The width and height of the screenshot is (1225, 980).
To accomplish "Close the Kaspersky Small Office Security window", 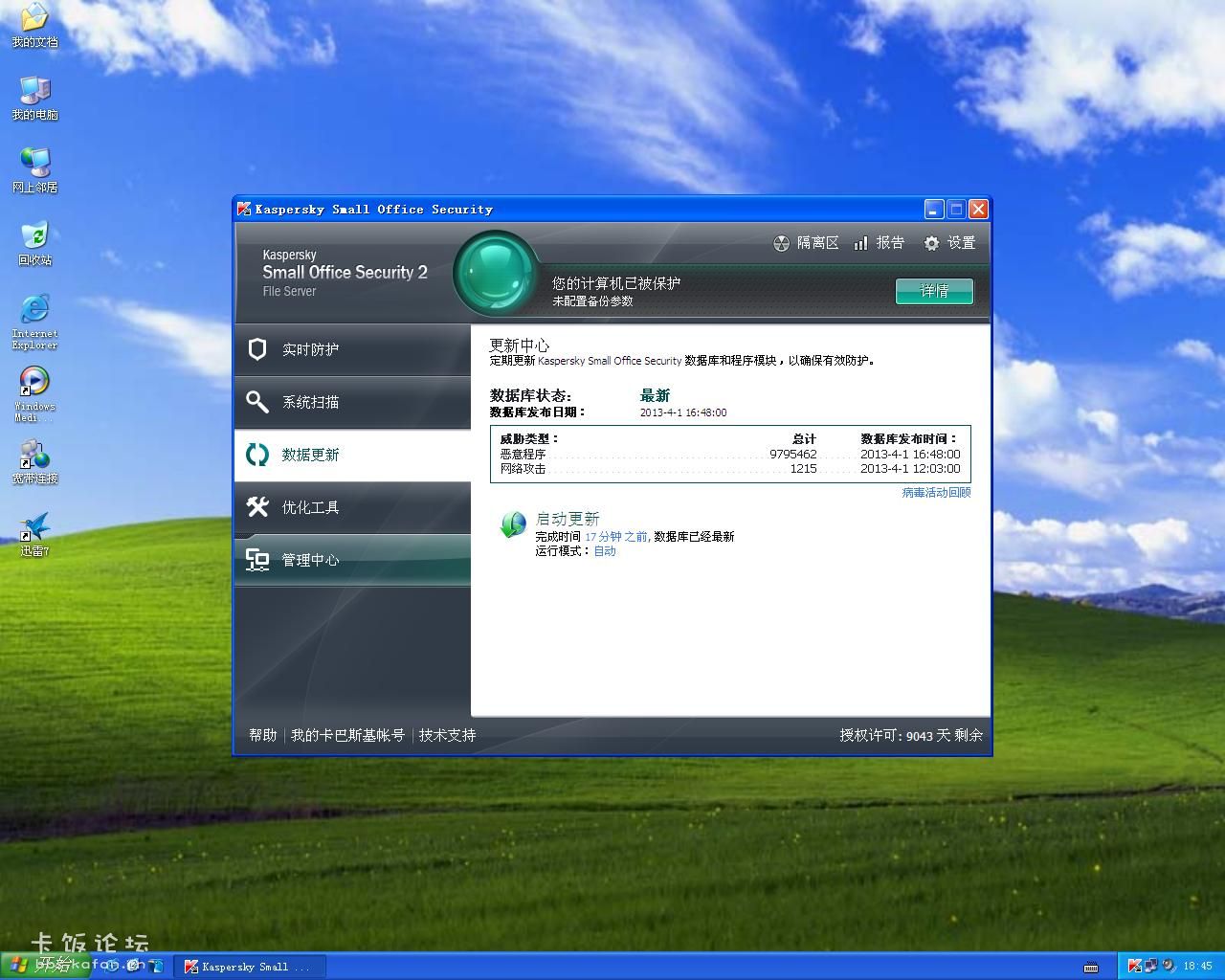I will (x=978, y=209).
